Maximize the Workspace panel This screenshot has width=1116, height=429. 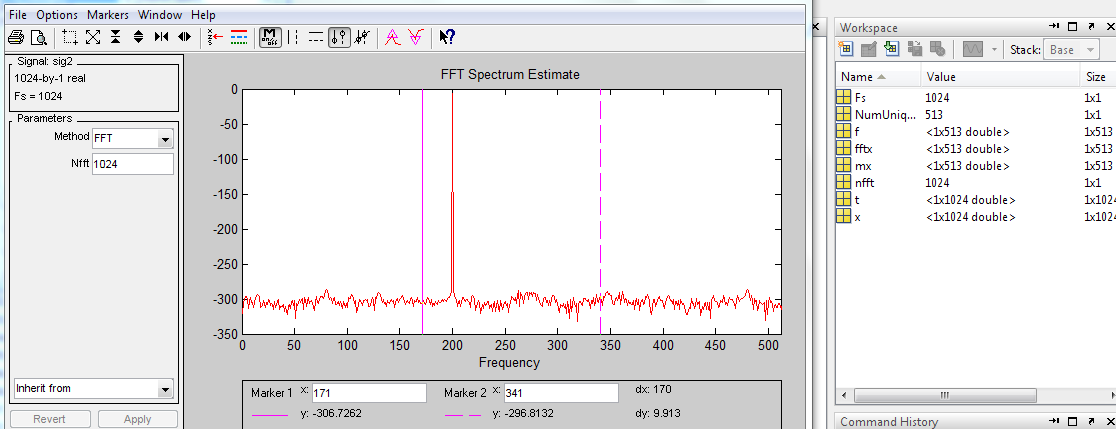(x=1073, y=27)
